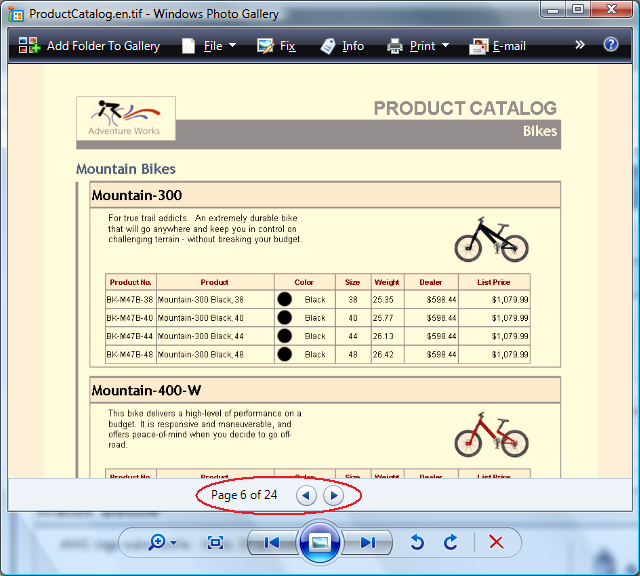
Task: Go to next image in gallery
Action: point(367,543)
